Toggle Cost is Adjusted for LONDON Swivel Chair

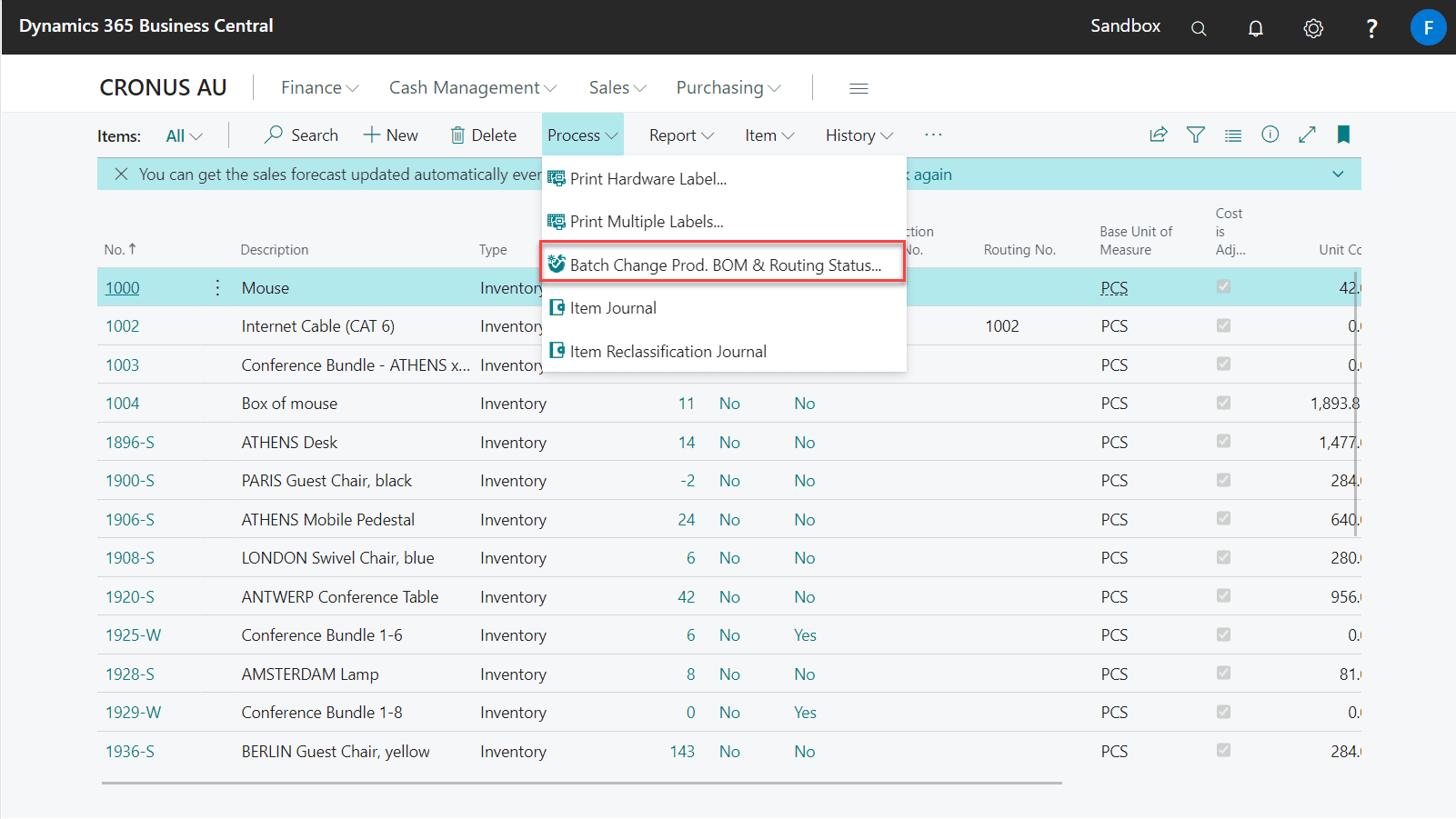point(1223,557)
